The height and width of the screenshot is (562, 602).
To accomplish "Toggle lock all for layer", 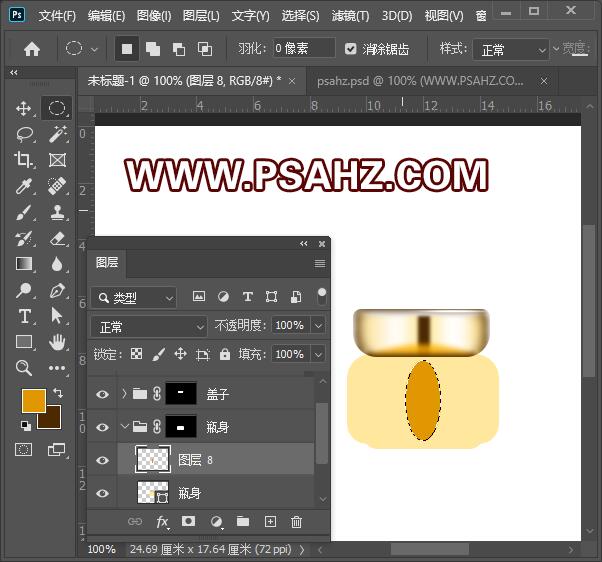I will point(225,354).
